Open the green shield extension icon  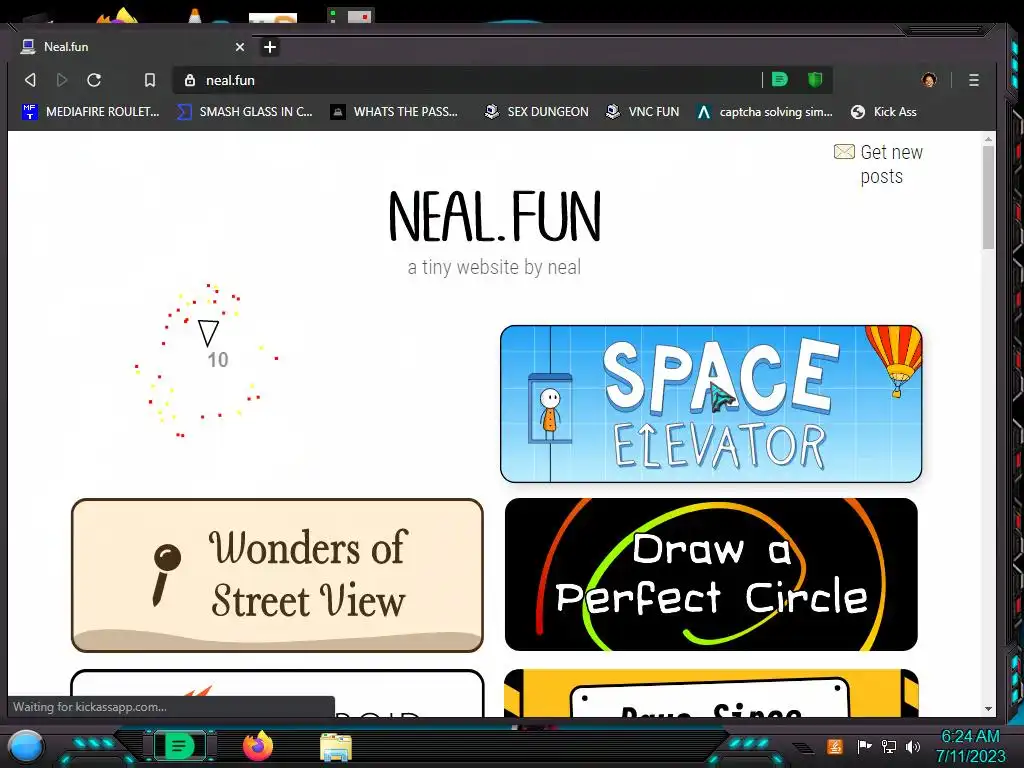pyautogui.click(x=814, y=80)
